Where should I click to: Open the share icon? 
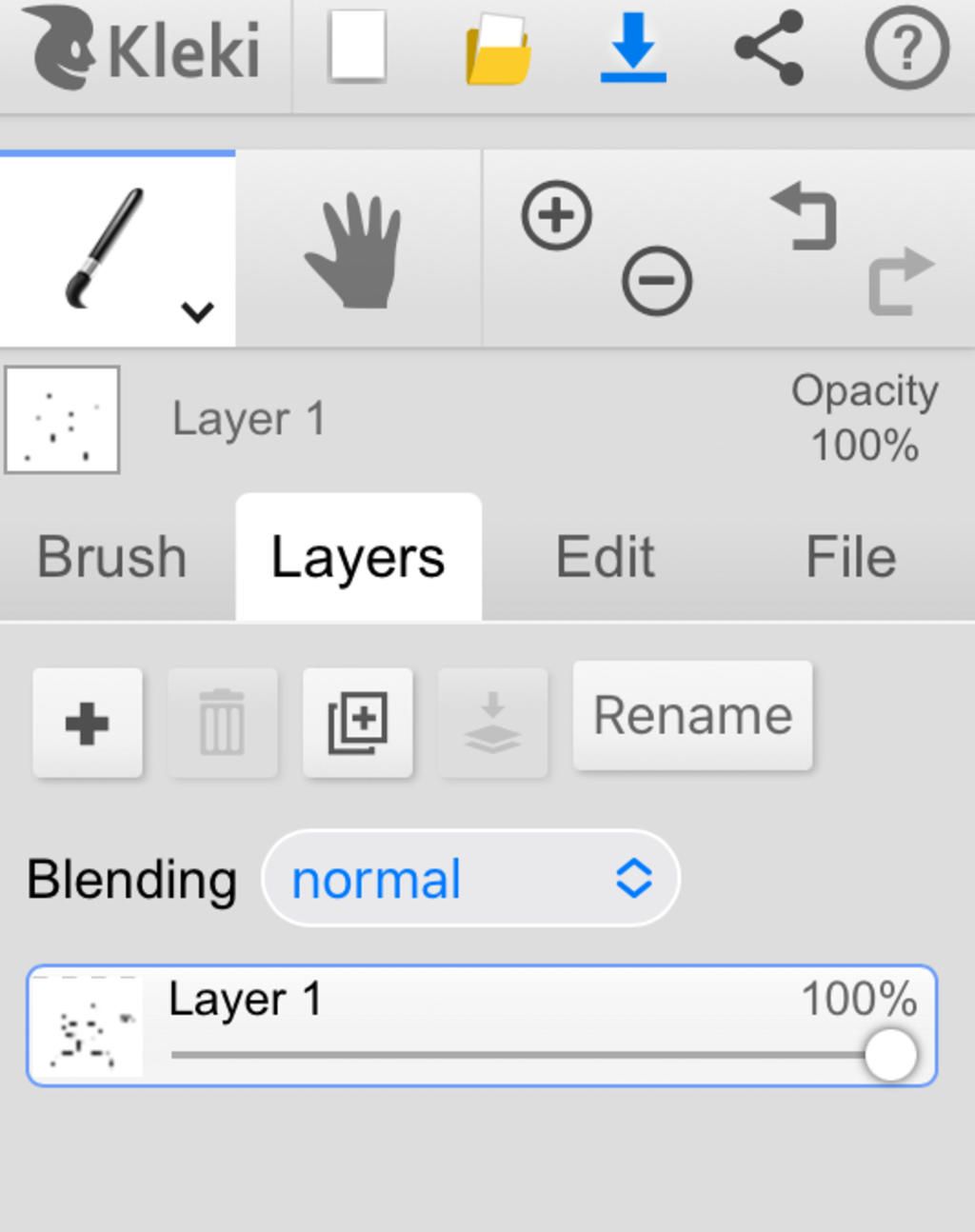coord(769,48)
